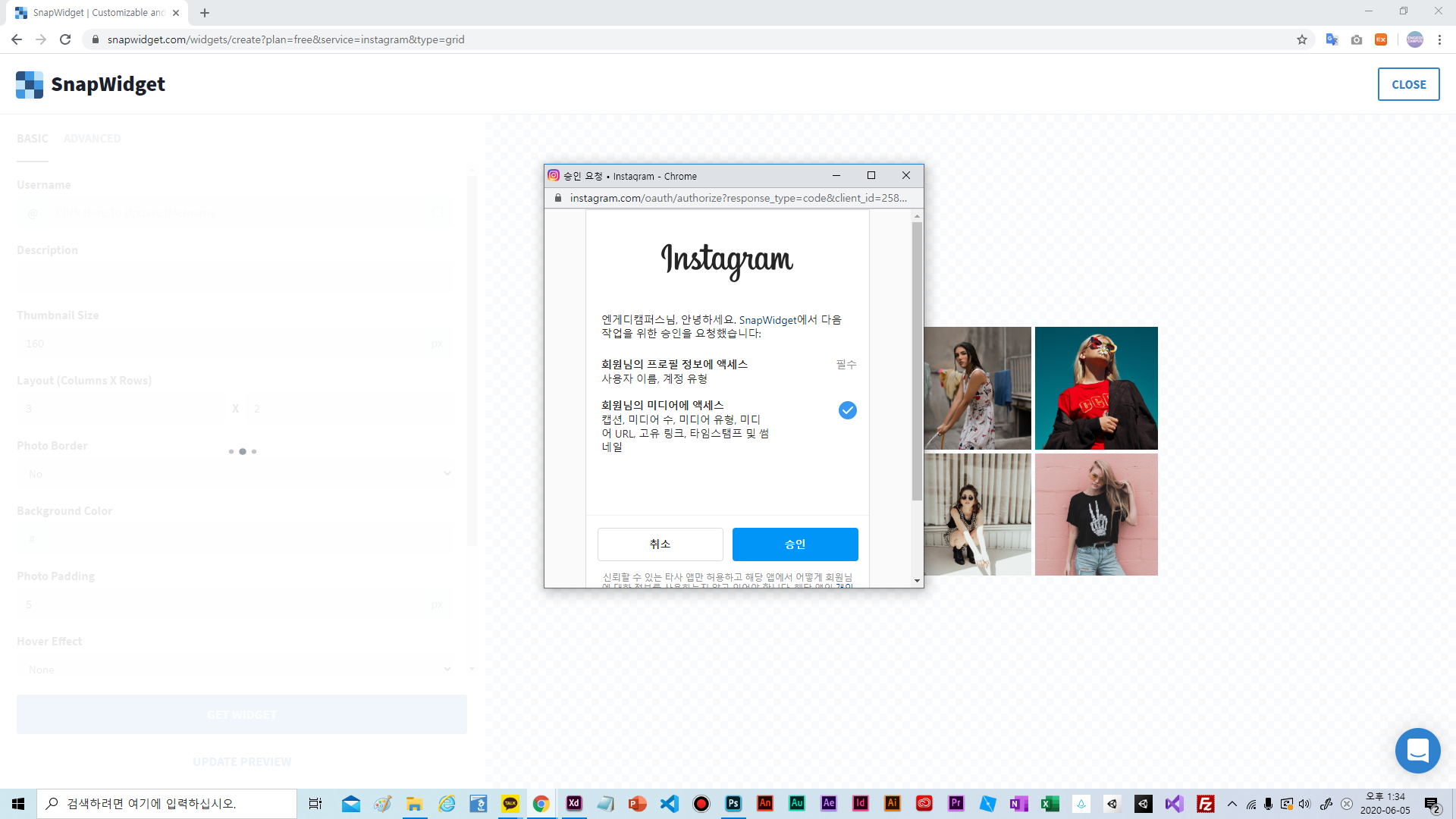Open FileZilla from the taskbar
The width and height of the screenshot is (1456, 819).
1205,804
